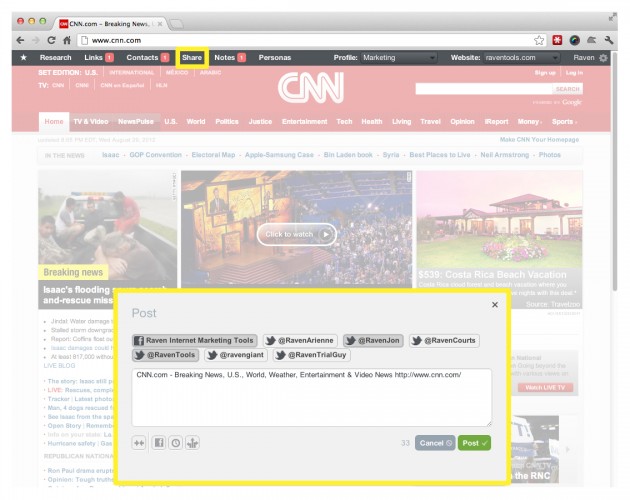Viewport: 630px width, 500px height.
Task: Click the signpost icon in Post dialog
Action: click(x=192, y=443)
